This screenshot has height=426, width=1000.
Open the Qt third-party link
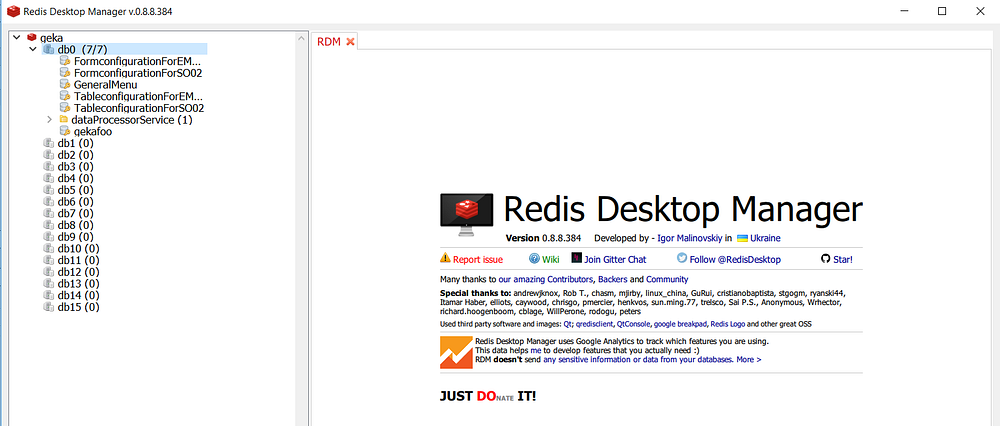pos(568,324)
